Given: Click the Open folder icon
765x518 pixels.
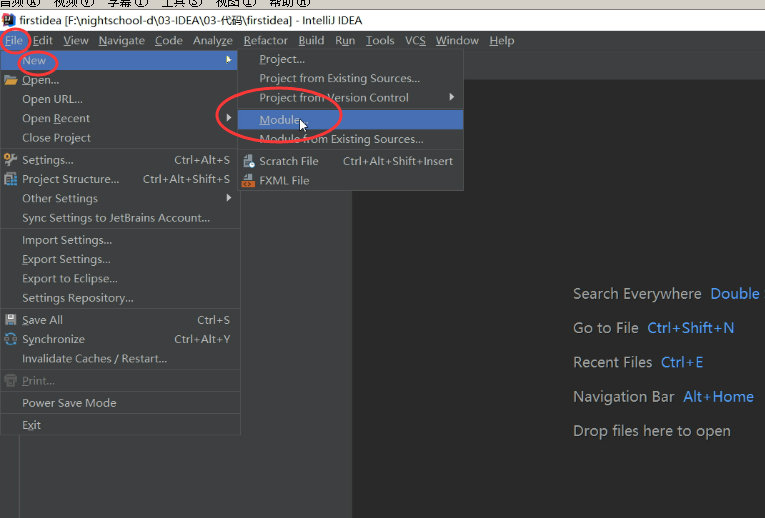Looking at the screenshot, I should pos(11,80).
